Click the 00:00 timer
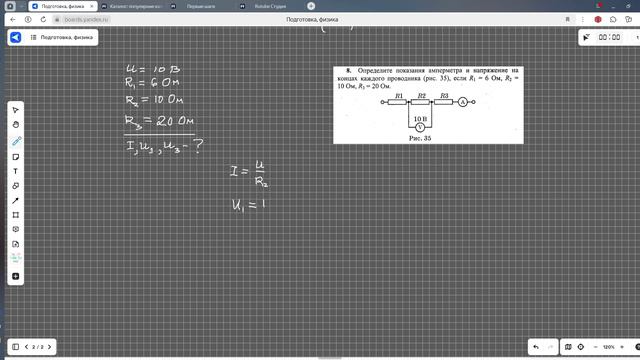The image size is (640, 360). click(609, 37)
